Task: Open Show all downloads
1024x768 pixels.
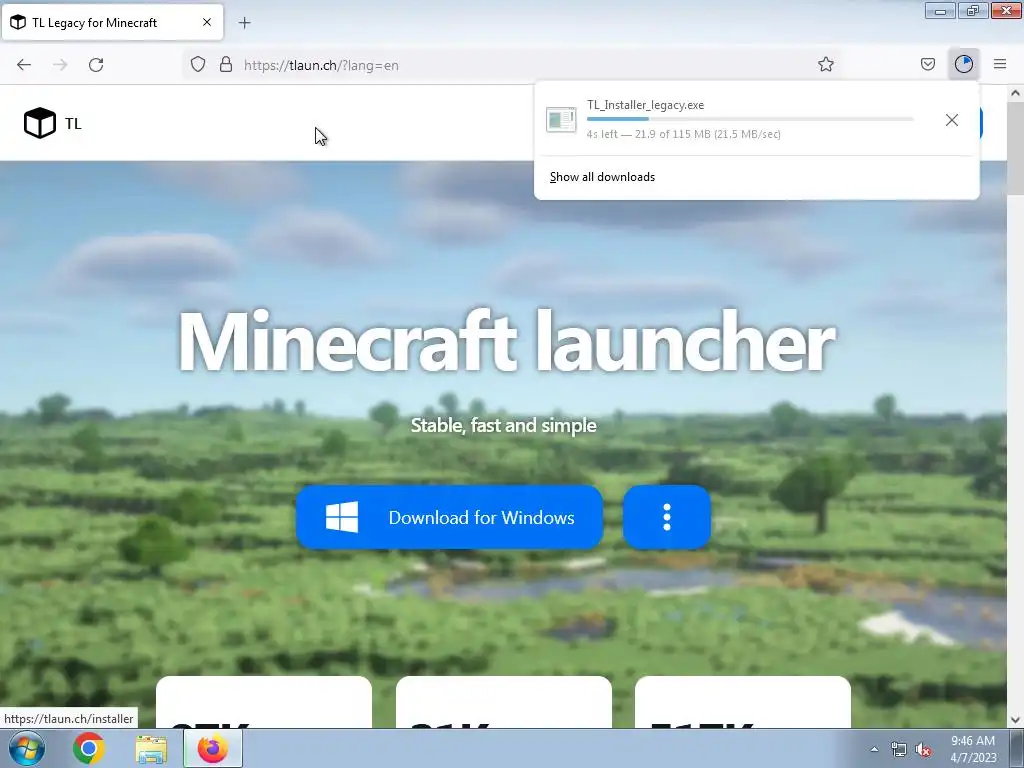Action: 602,177
